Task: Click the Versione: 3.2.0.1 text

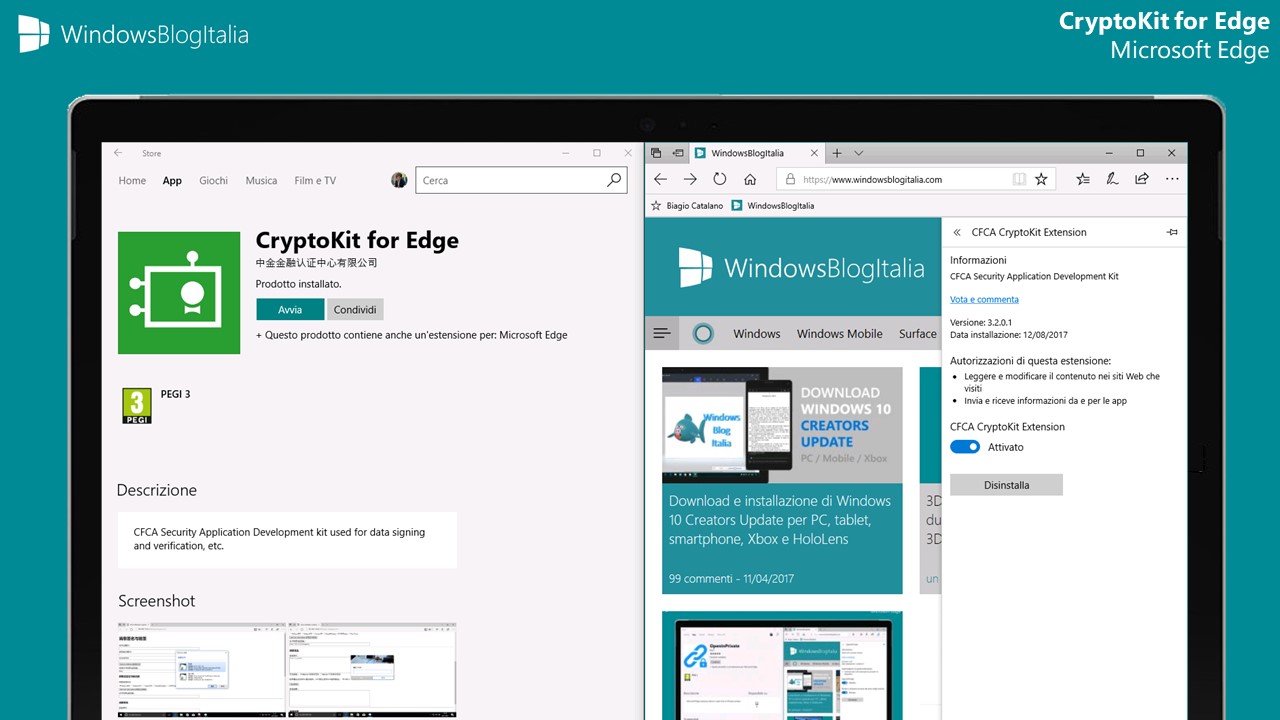Action: pos(981,323)
